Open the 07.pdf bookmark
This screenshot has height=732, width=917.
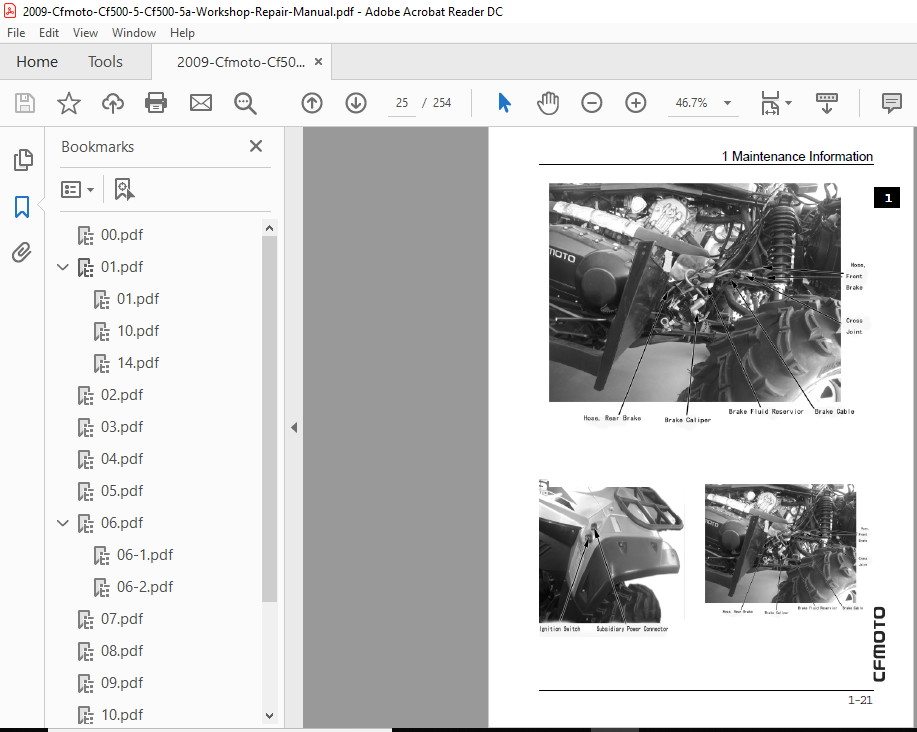[x=122, y=619]
